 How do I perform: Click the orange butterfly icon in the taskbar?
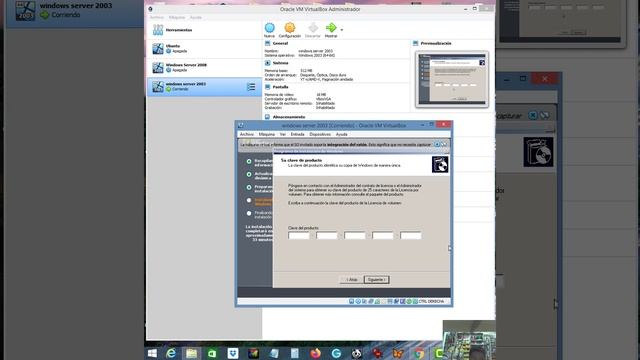[x=398, y=353]
